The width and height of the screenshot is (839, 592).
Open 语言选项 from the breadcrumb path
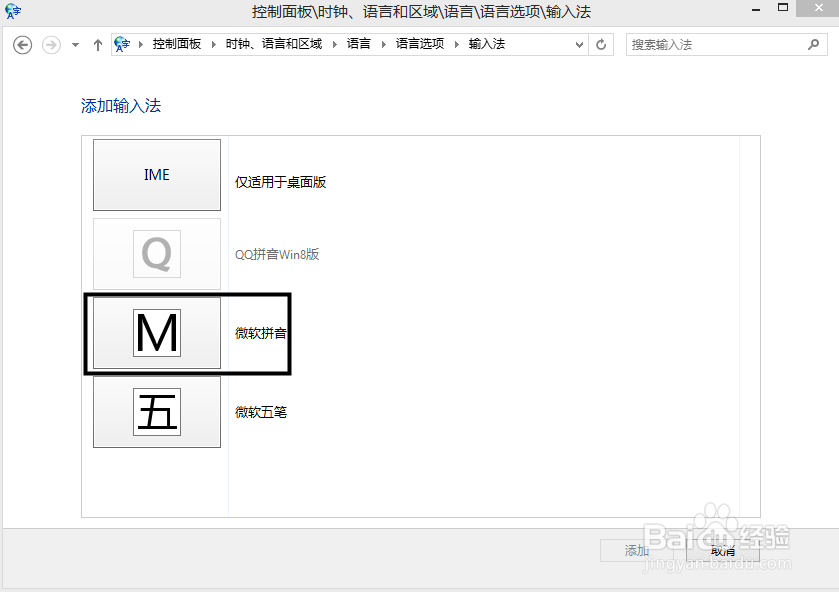click(x=413, y=44)
